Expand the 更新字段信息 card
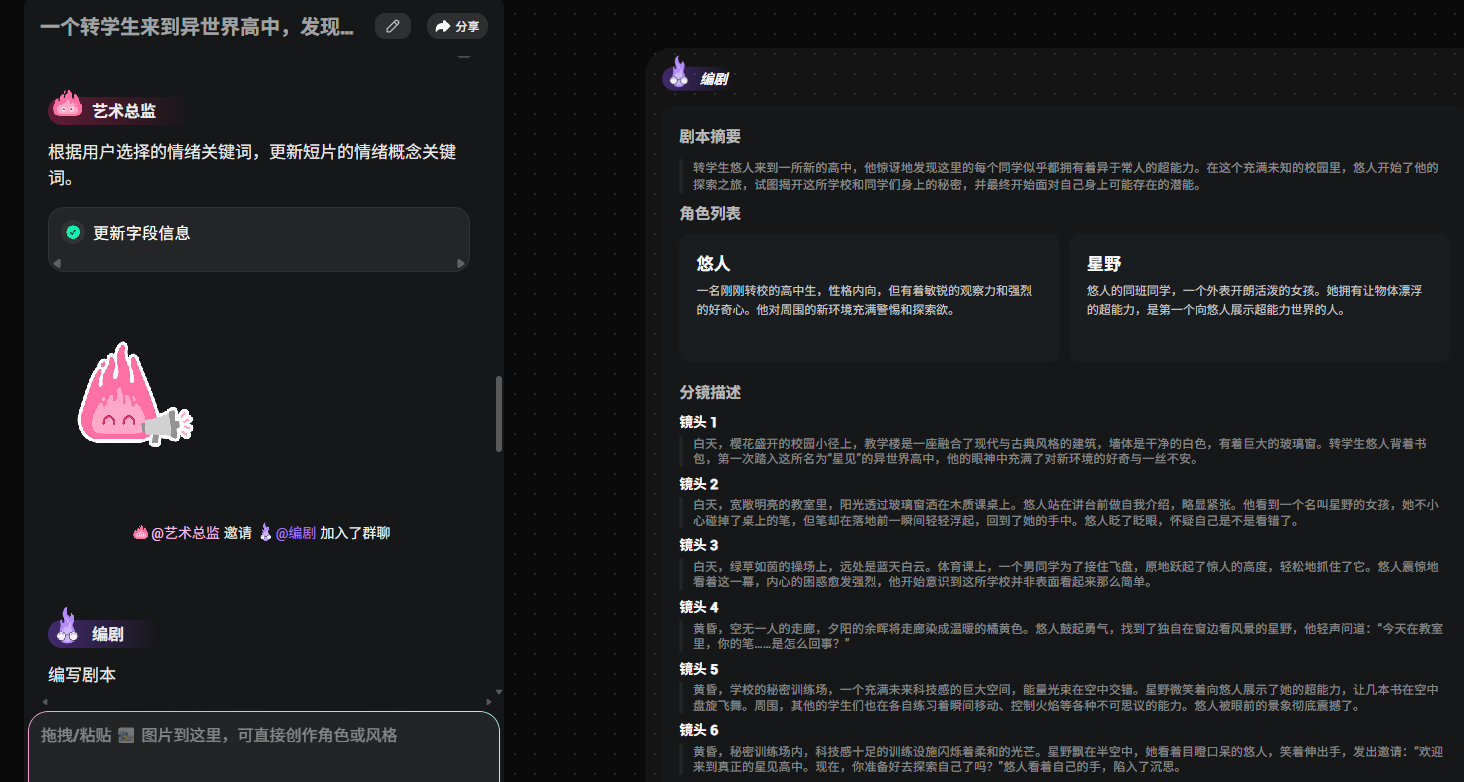The image size is (1464, 782). pyautogui.click(x=258, y=234)
